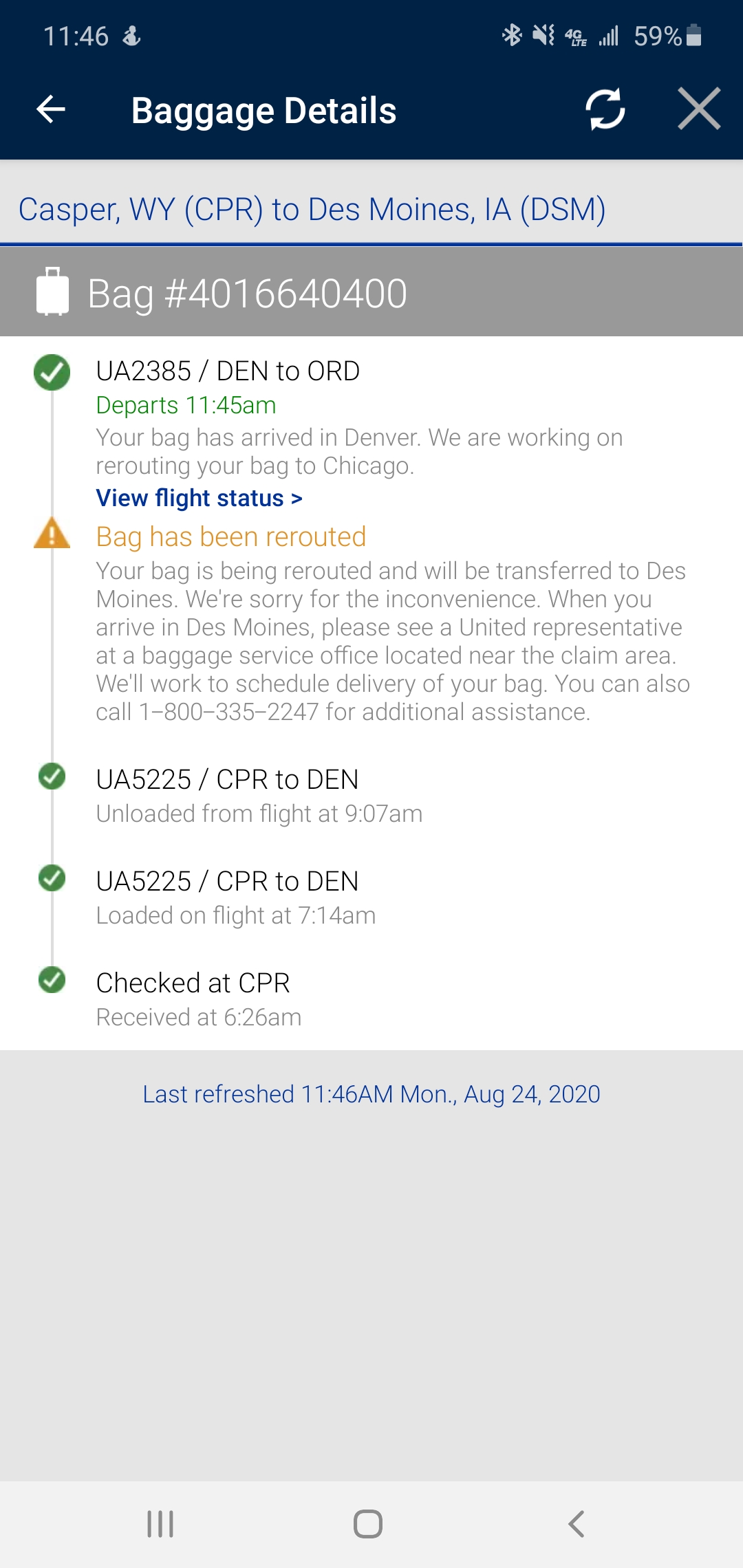743x1568 pixels.
Task: Open Android recent apps button
Action: click(x=160, y=1523)
